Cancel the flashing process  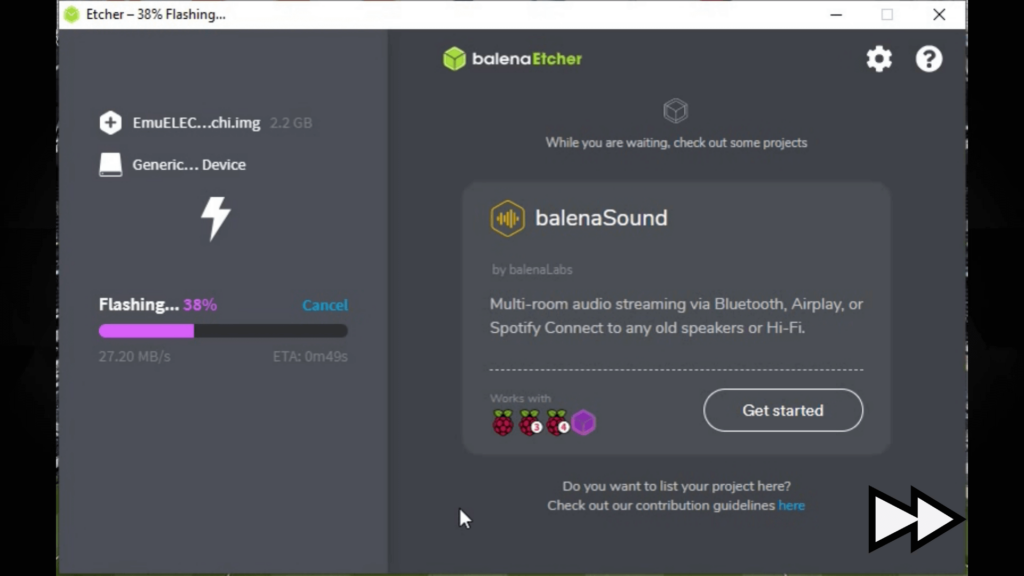click(x=325, y=305)
